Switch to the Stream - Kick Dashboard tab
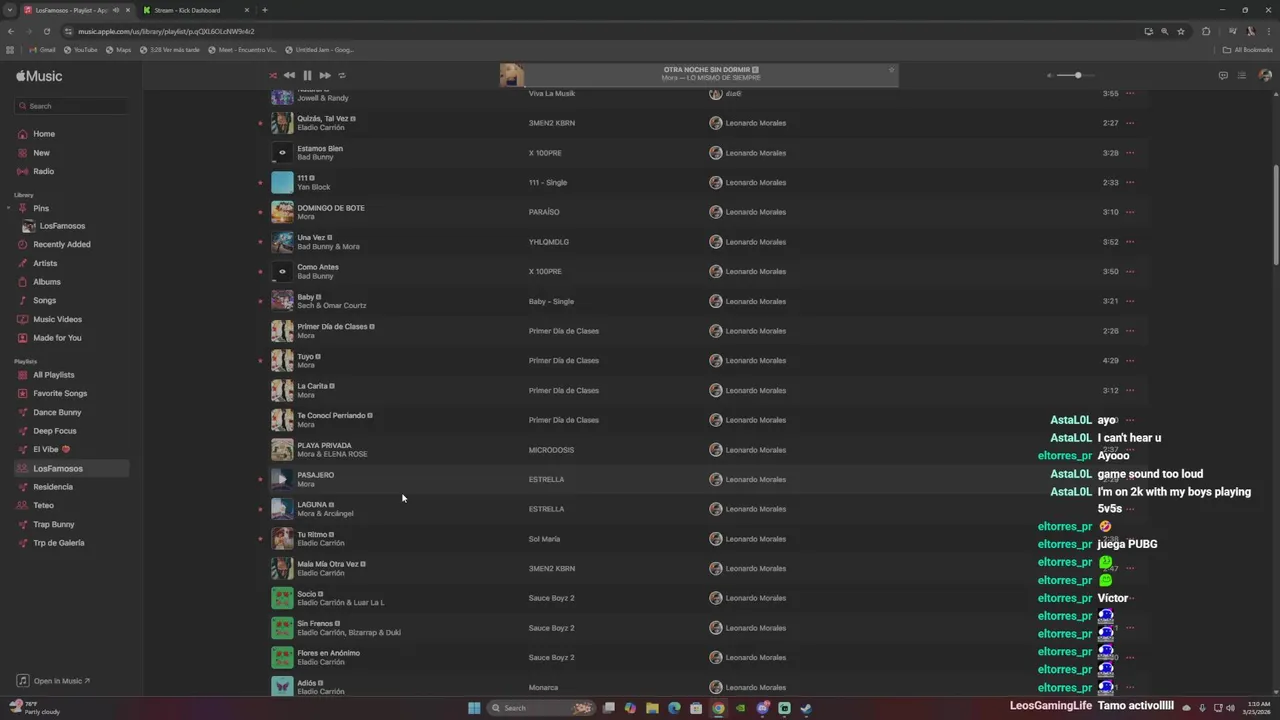1280x720 pixels. 195,10
